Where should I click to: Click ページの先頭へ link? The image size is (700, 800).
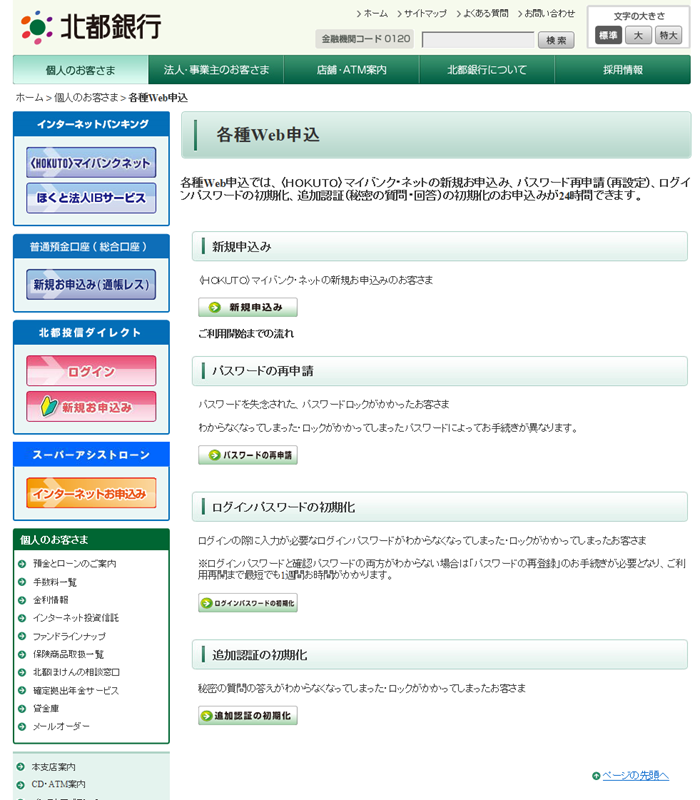point(636,776)
